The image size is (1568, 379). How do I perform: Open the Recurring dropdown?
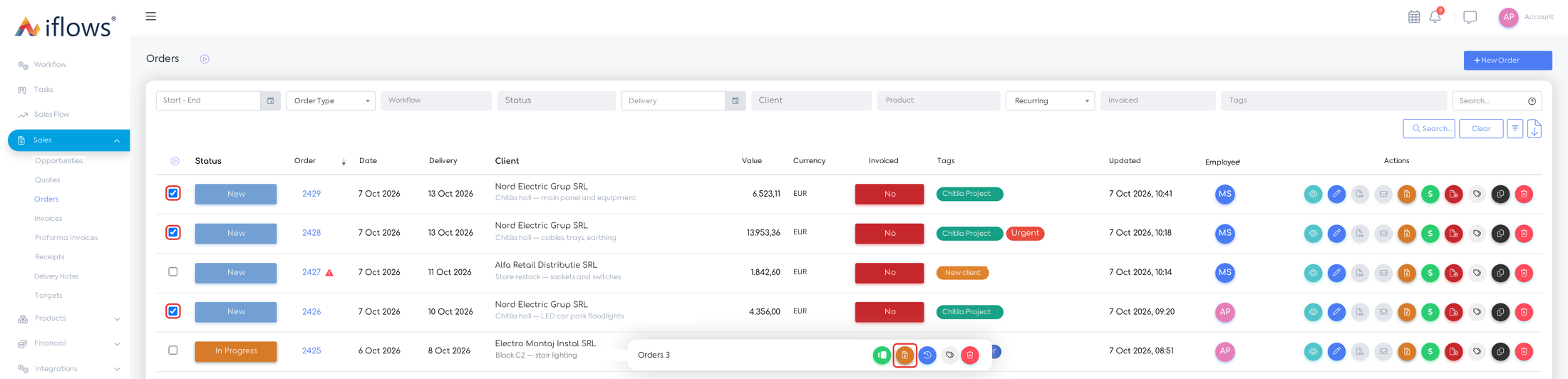(1050, 101)
